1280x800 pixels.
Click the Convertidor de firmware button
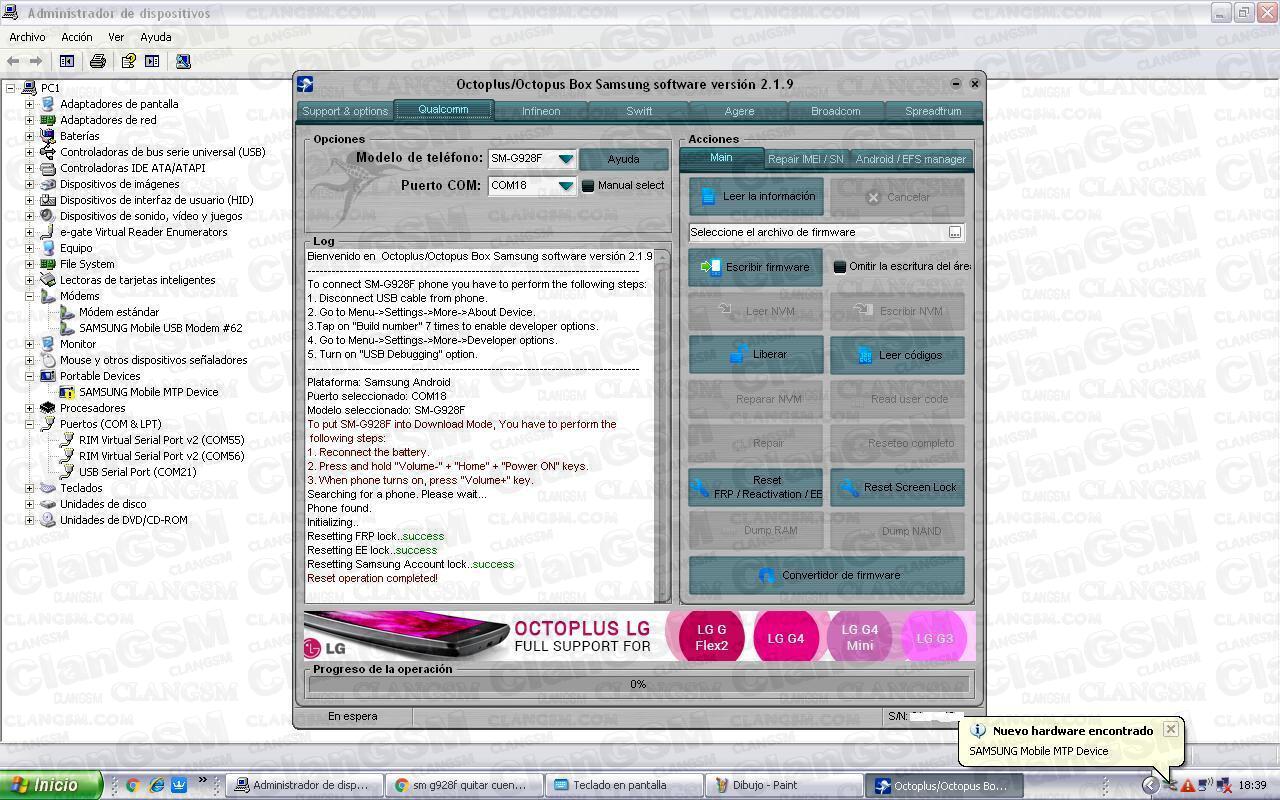(827, 575)
